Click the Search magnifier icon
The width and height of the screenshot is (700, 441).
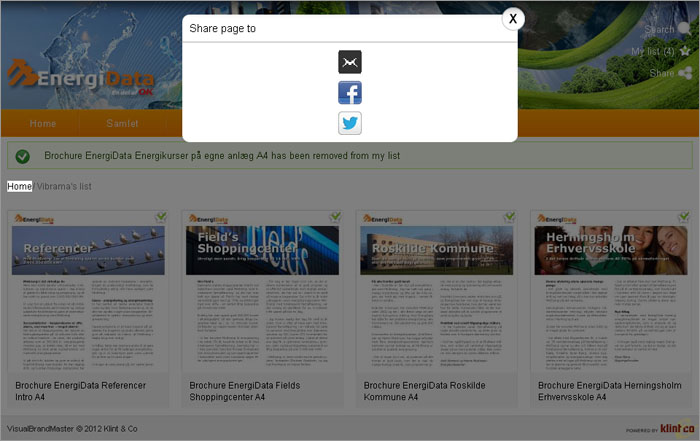[685, 29]
